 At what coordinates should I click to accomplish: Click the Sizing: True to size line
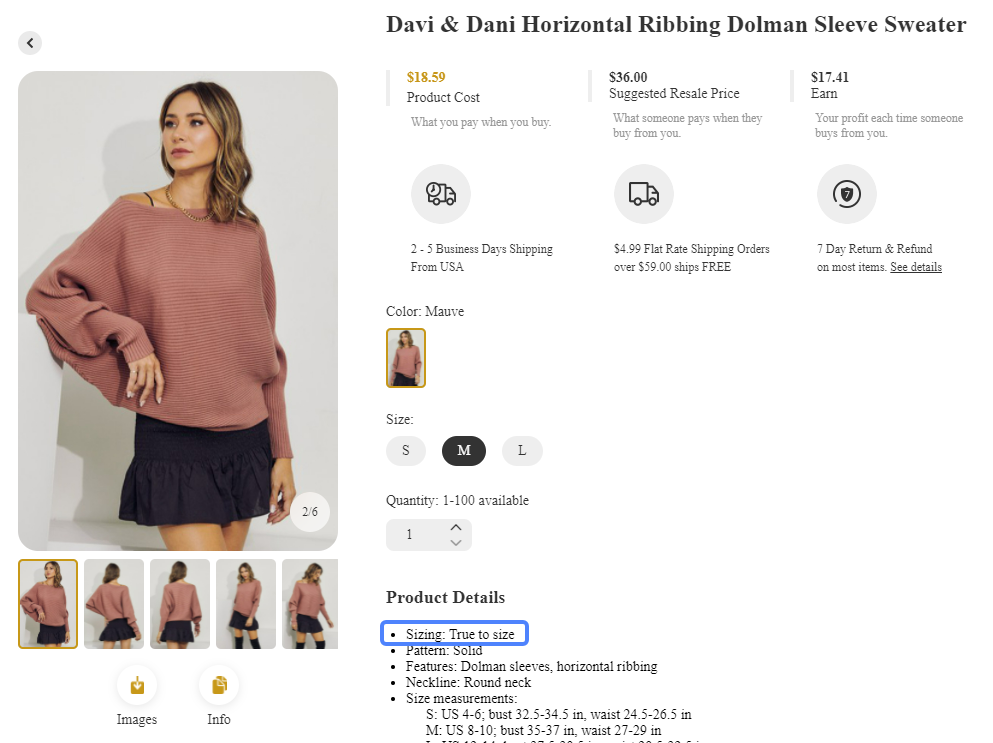(x=455, y=634)
